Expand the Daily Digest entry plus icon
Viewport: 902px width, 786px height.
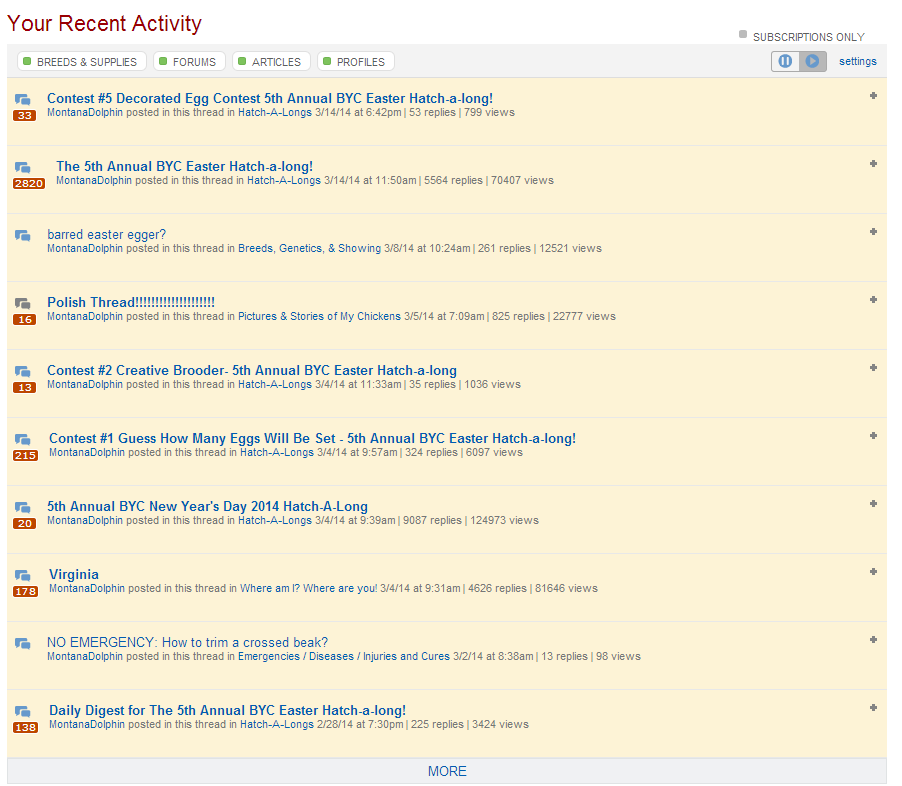pos(873,708)
